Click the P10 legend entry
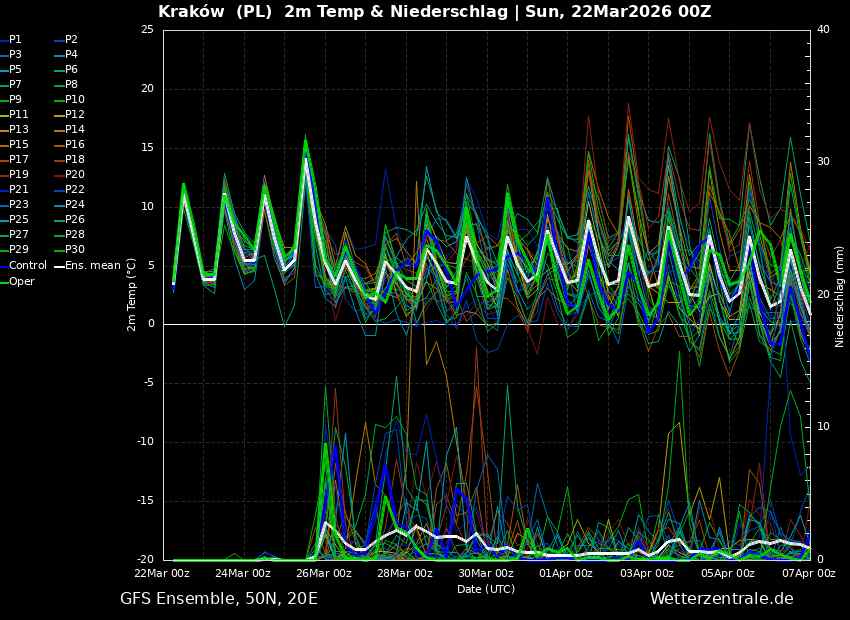 69,99
